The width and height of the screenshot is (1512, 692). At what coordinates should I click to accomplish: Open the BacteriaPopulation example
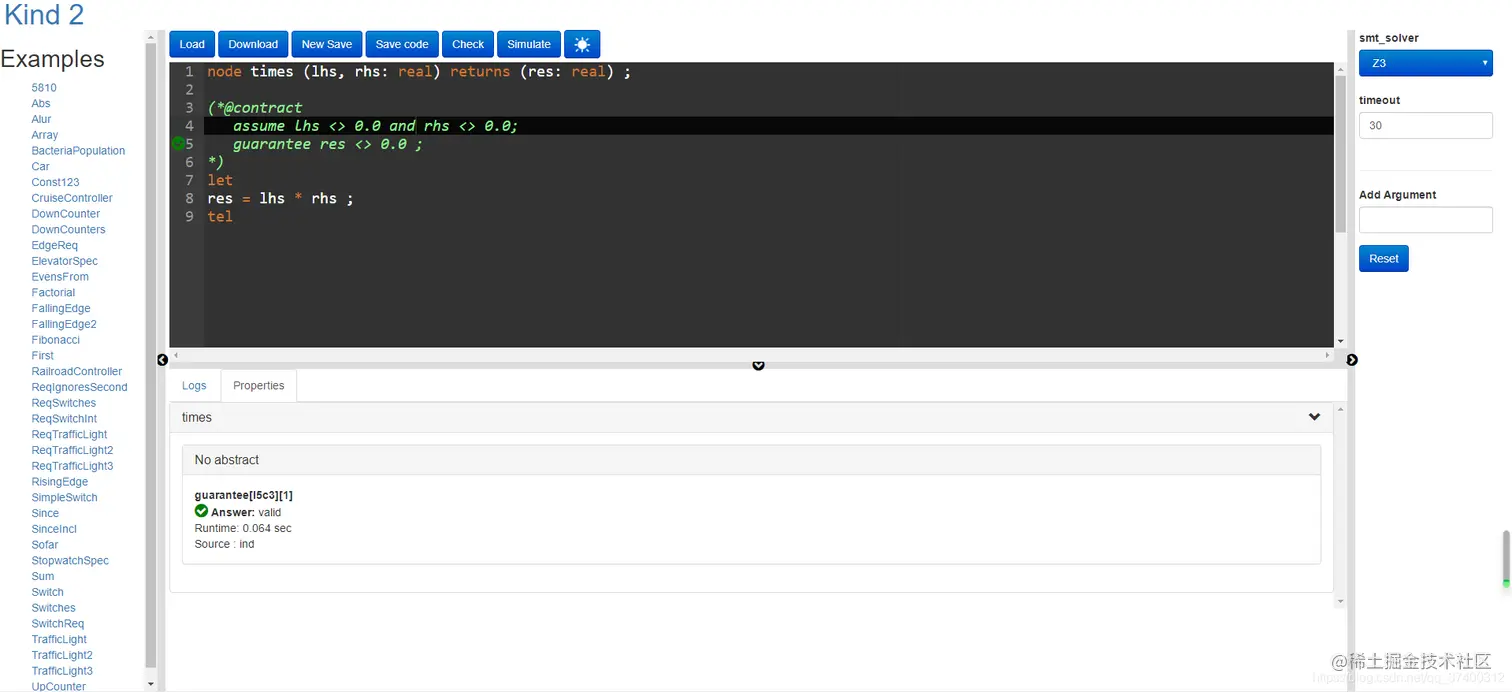pos(78,151)
